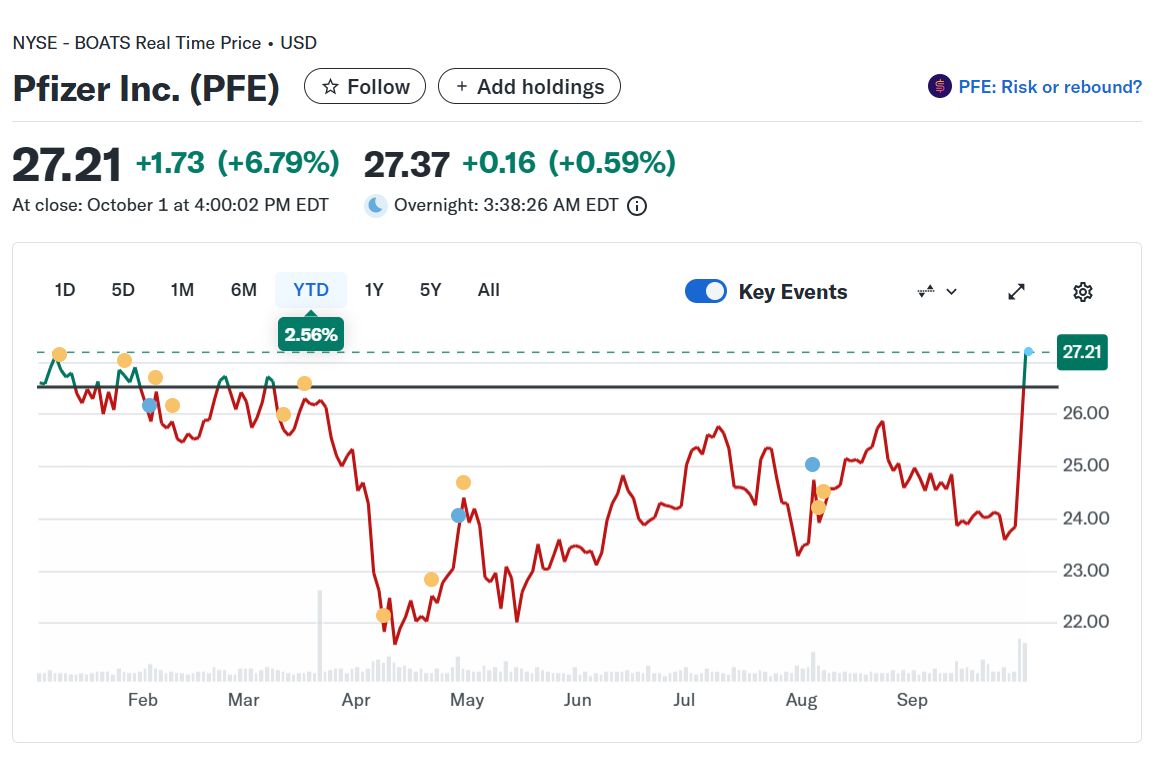1153x757 pixels.
Task: Click the tall volume bar in late March
Action: (320, 635)
